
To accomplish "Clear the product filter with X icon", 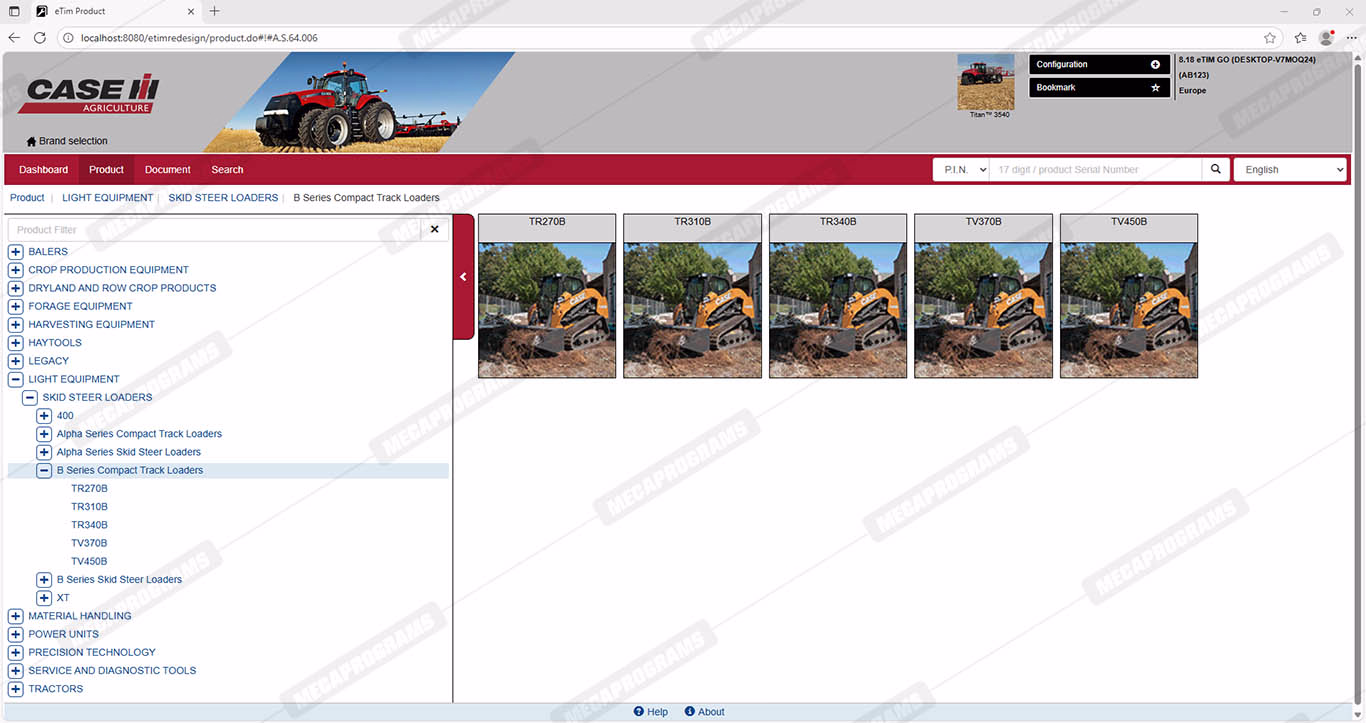I will [434, 230].
